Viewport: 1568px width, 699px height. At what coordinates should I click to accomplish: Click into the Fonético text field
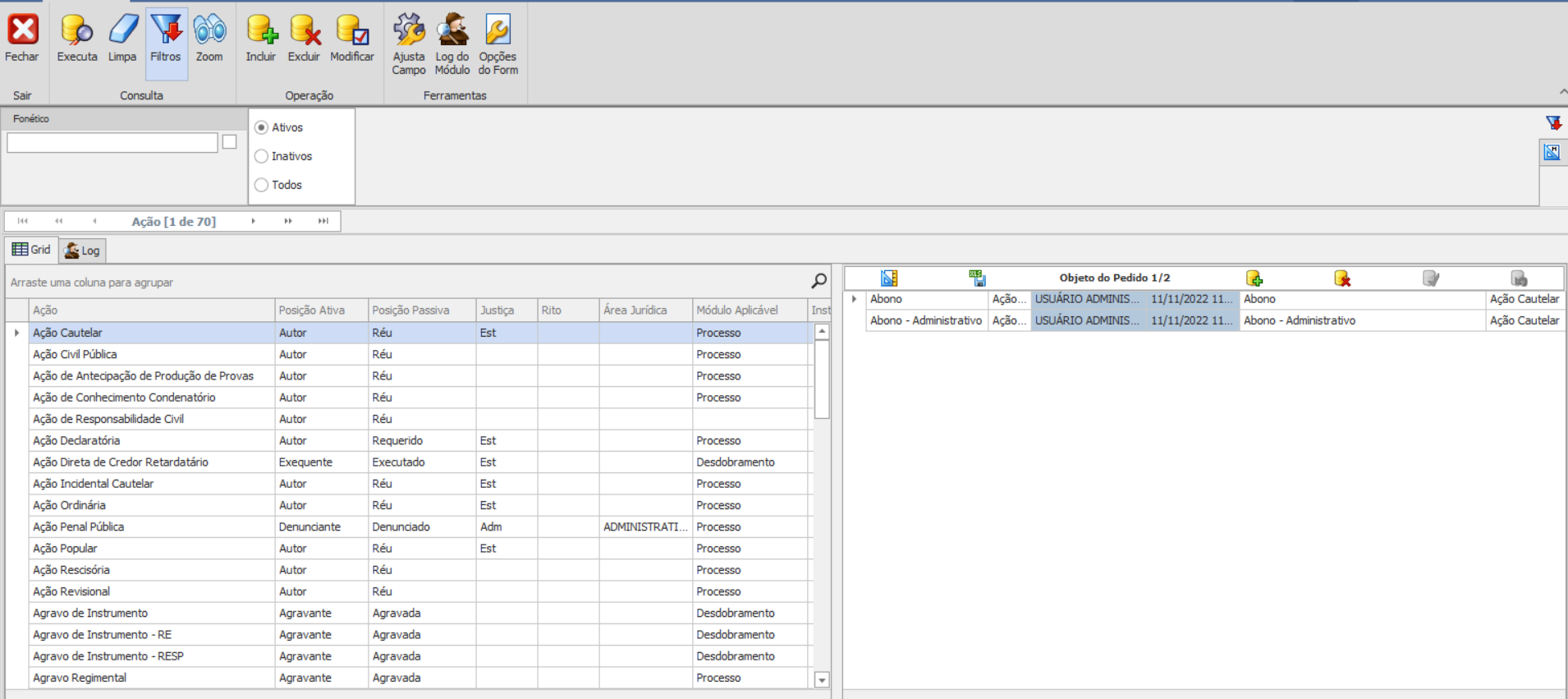click(112, 142)
